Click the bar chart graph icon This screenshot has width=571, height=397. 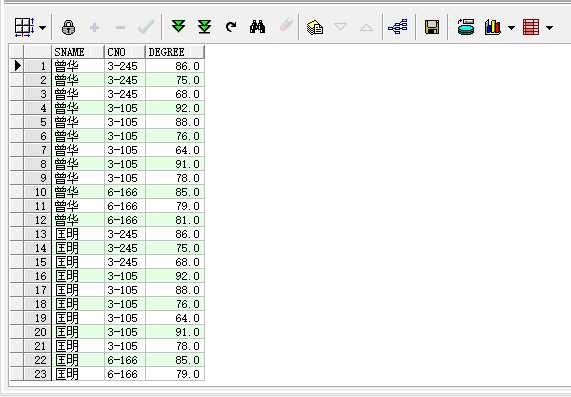(493, 27)
